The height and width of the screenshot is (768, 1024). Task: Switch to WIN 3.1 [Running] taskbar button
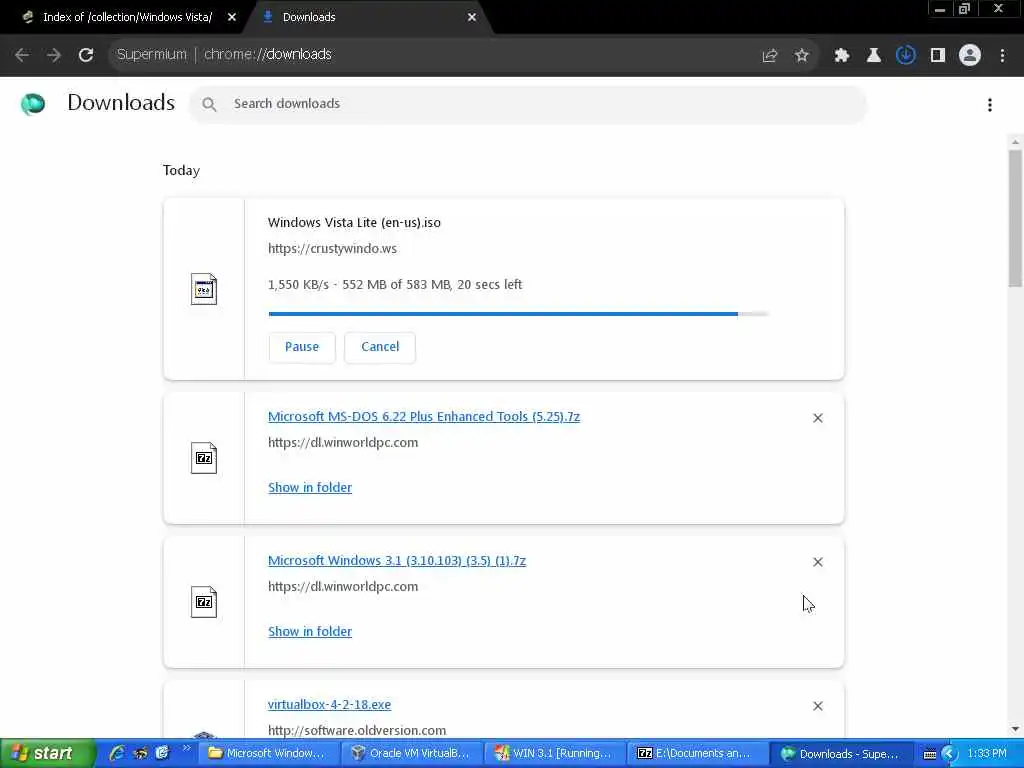click(554, 754)
